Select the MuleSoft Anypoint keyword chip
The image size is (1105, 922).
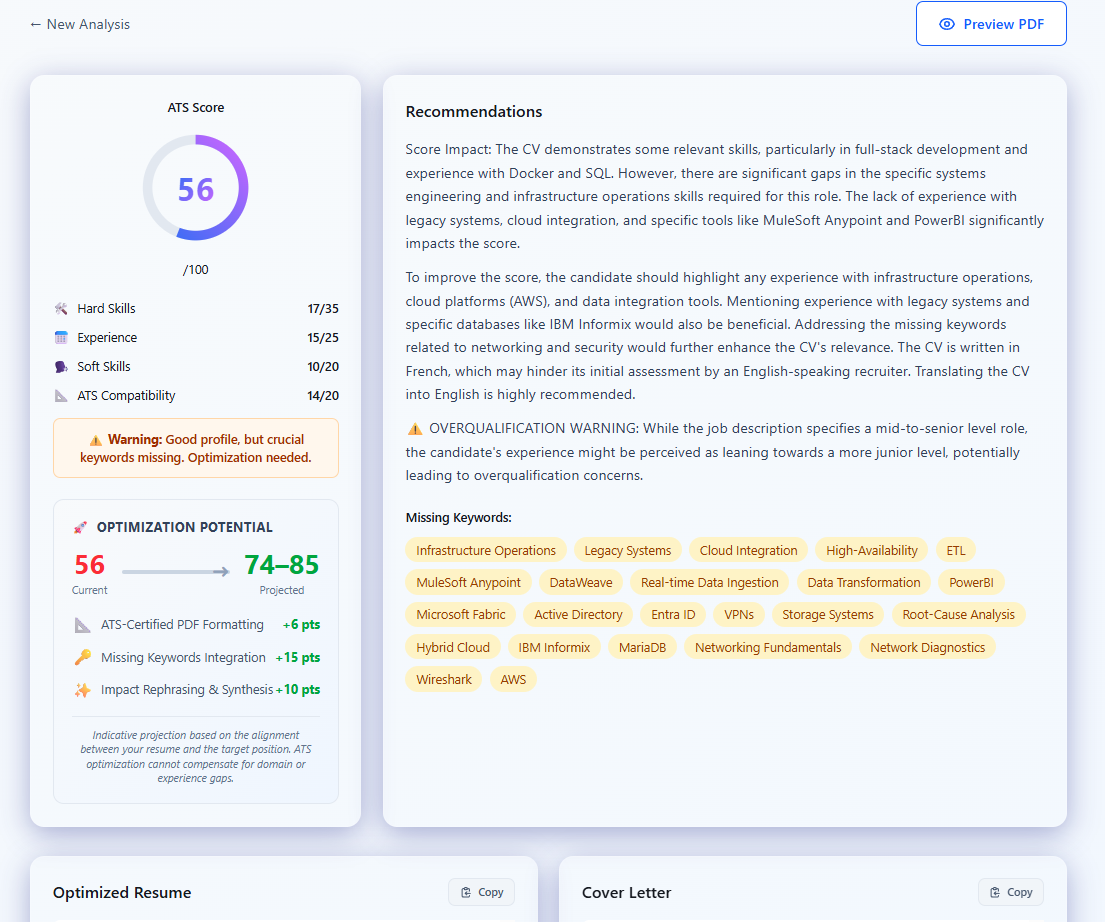468,582
